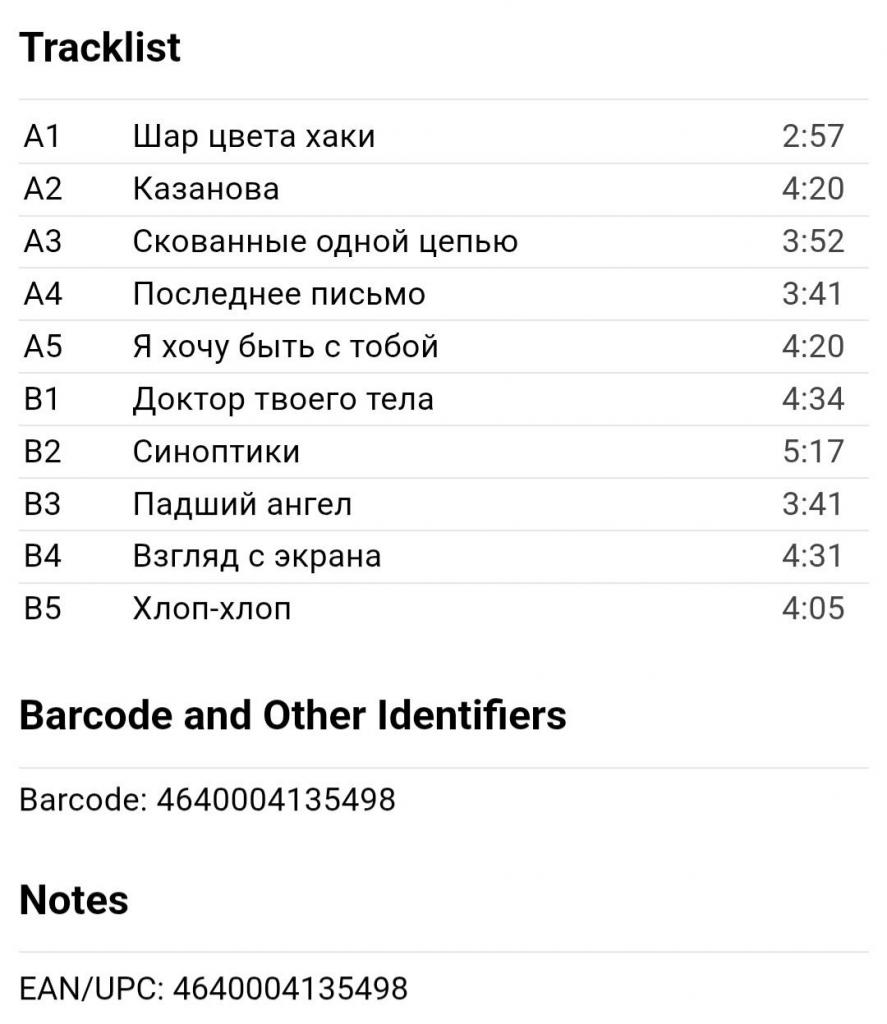Select track B5 Хлоп-хлоп
Image resolution: width=887 pixels, height=1024 pixels.
pyautogui.click(x=444, y=609)
